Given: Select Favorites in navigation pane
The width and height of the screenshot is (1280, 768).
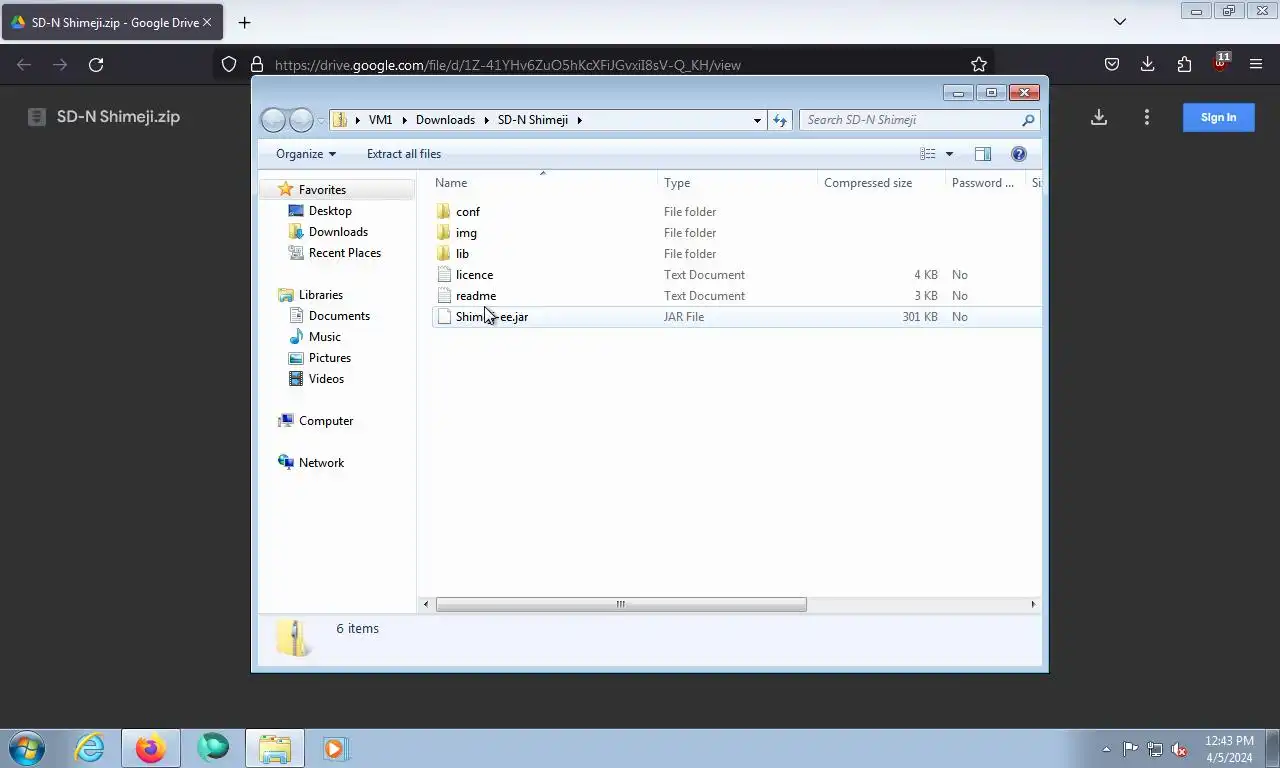Looking at the screenshot, I should coord(322,190).
